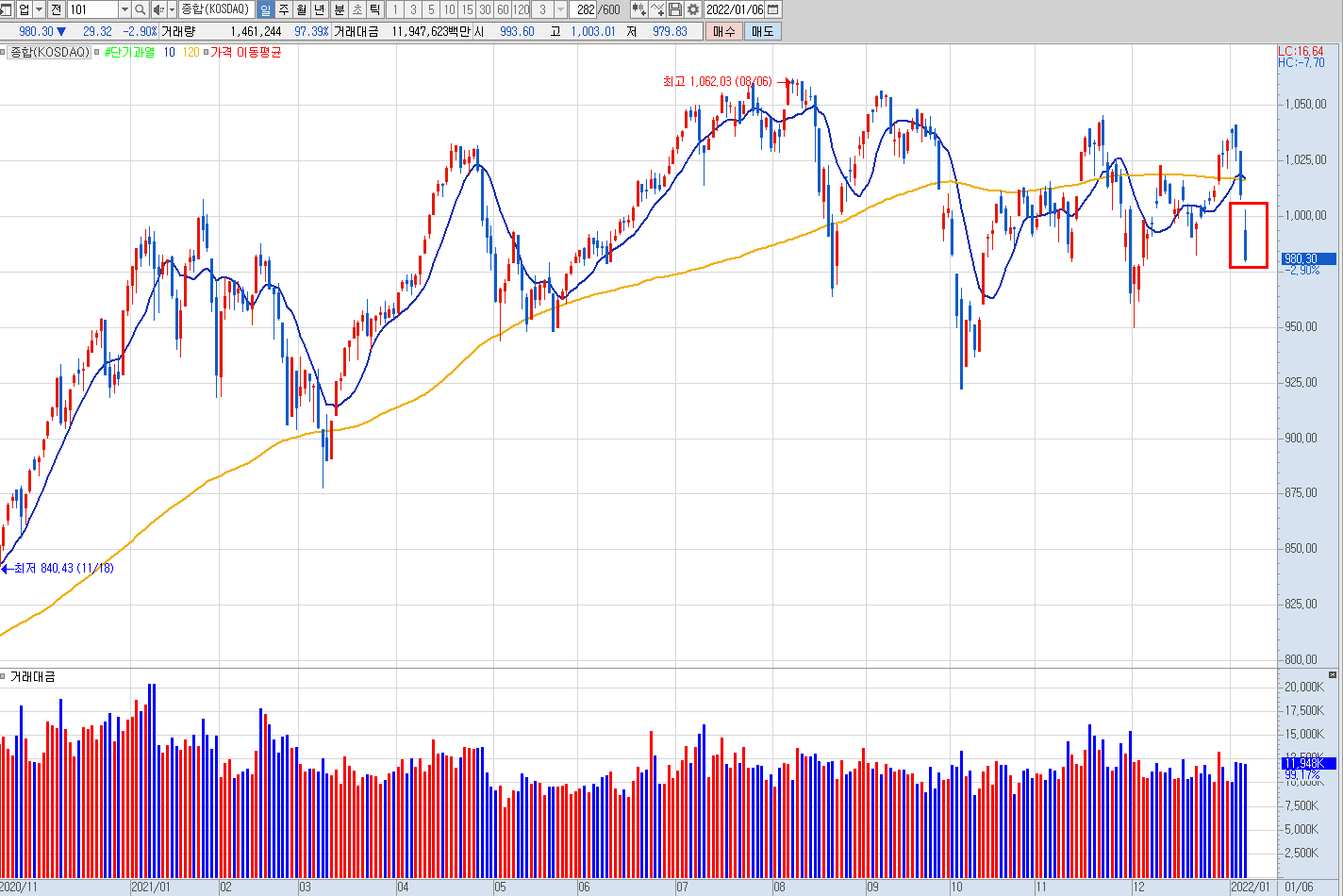Click the add-indicator icon left of the chart-line tool icon
Image resolution: width=1343 pixels, height=896 pixels.
(638, 9)
